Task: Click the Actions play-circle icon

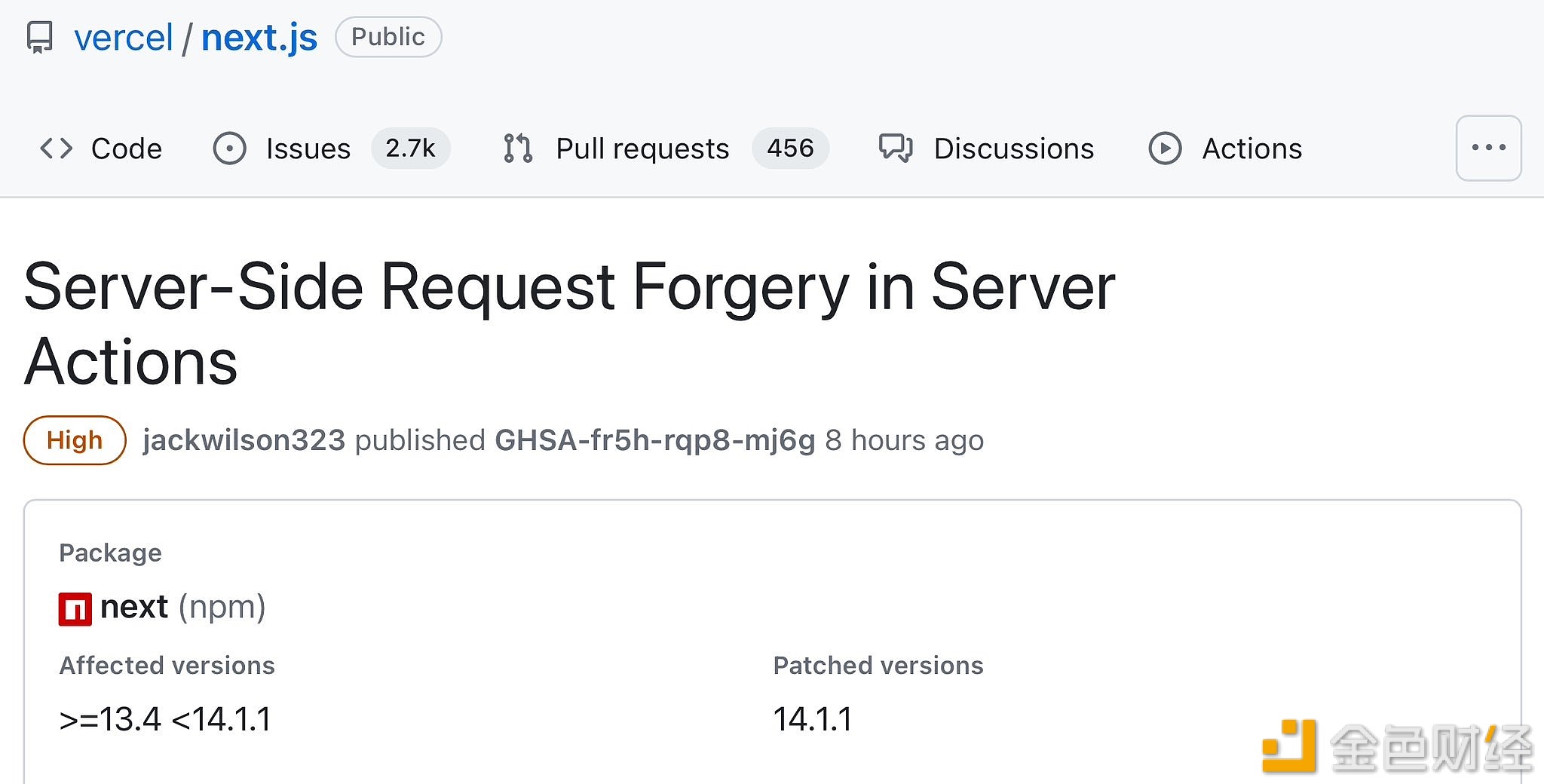Action: click(x=1166, y=149)
